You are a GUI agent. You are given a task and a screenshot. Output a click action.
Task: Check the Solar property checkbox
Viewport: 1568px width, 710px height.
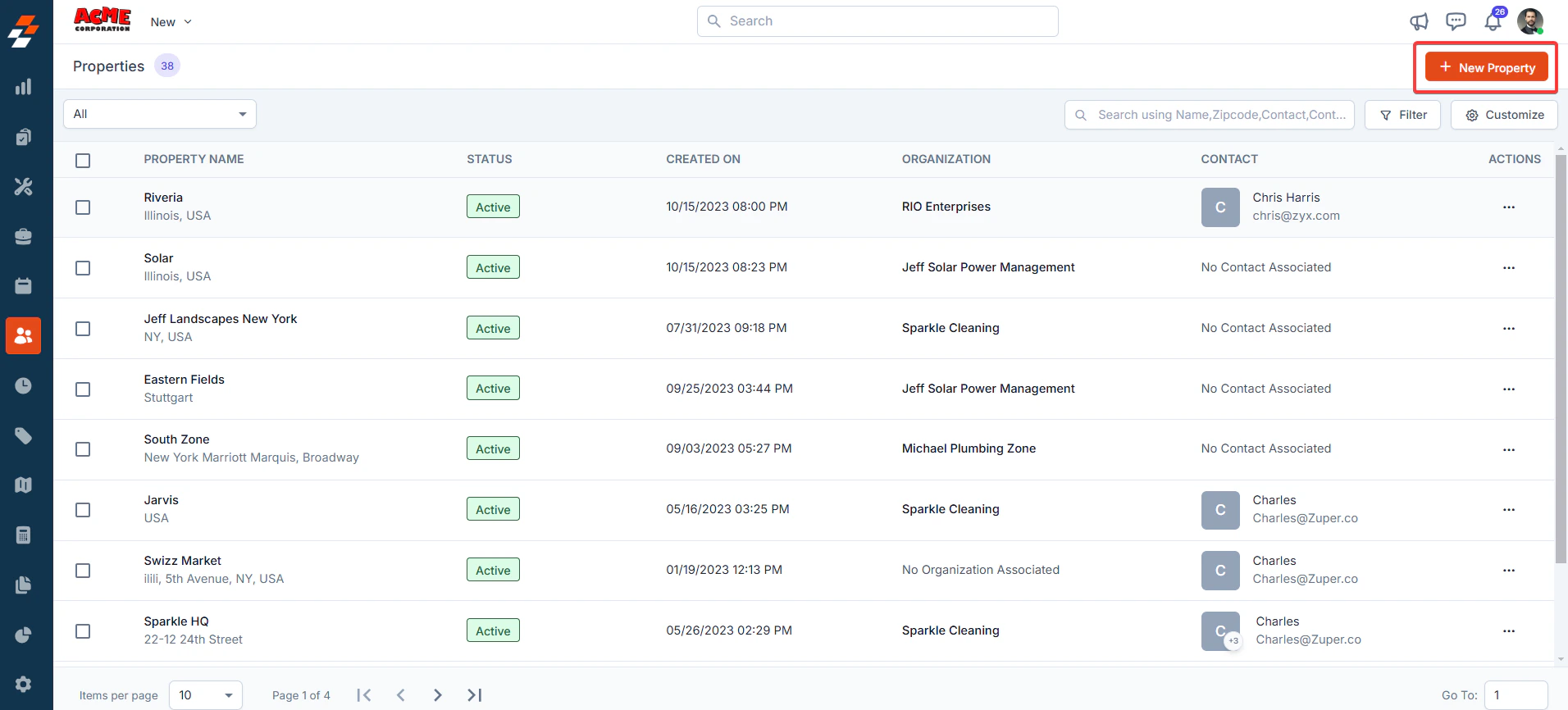[83, 268]
